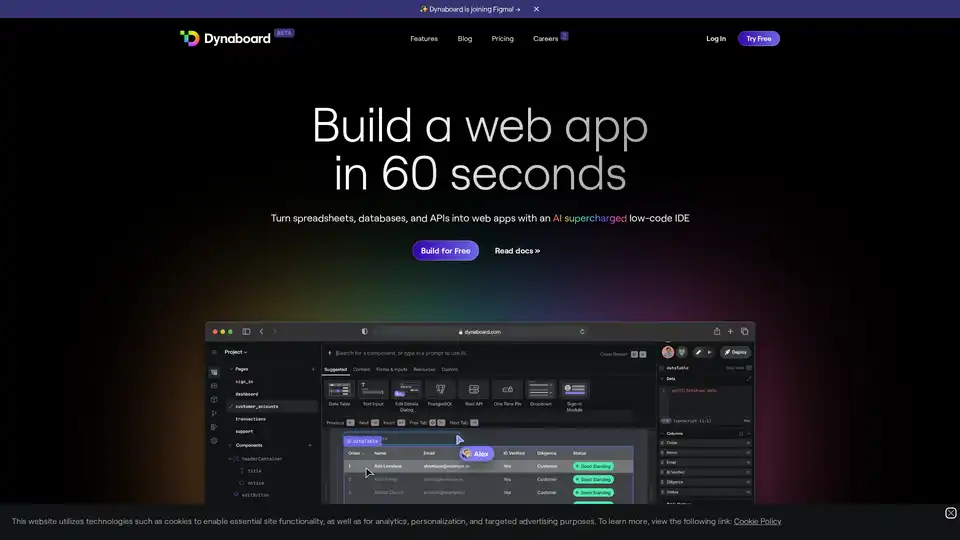Click the browser share icon
960x540 pixels.
tap(716, 331)
